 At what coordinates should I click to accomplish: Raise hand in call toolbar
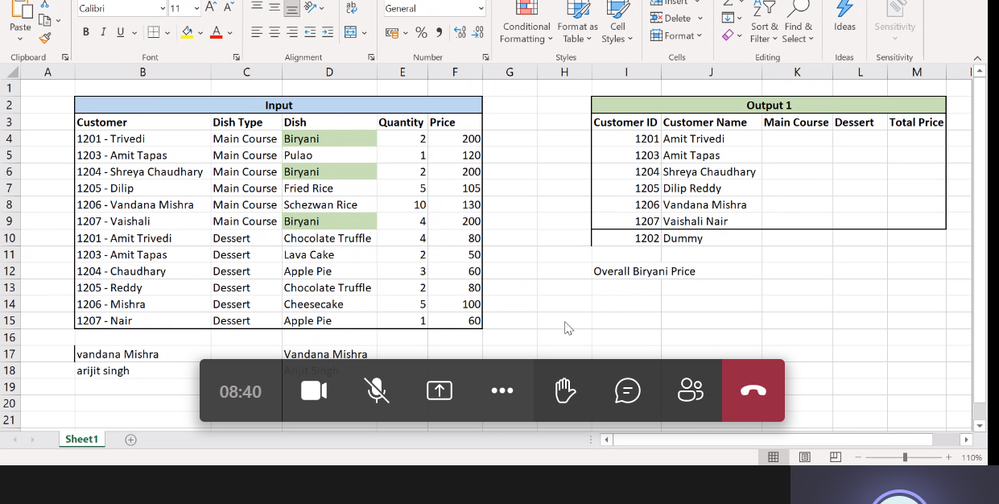565,391
